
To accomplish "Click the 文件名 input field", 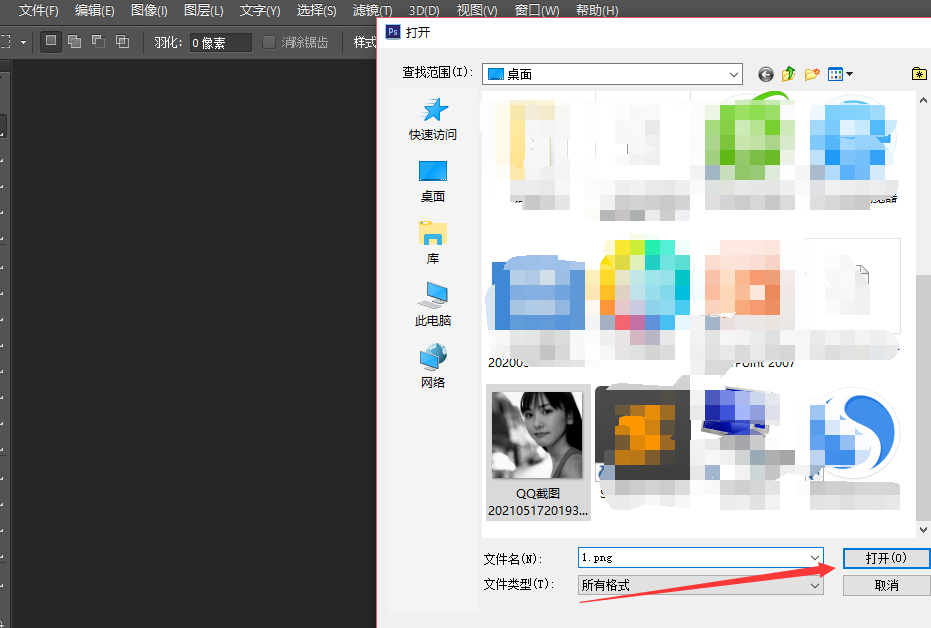I will [x=700, y=558].
